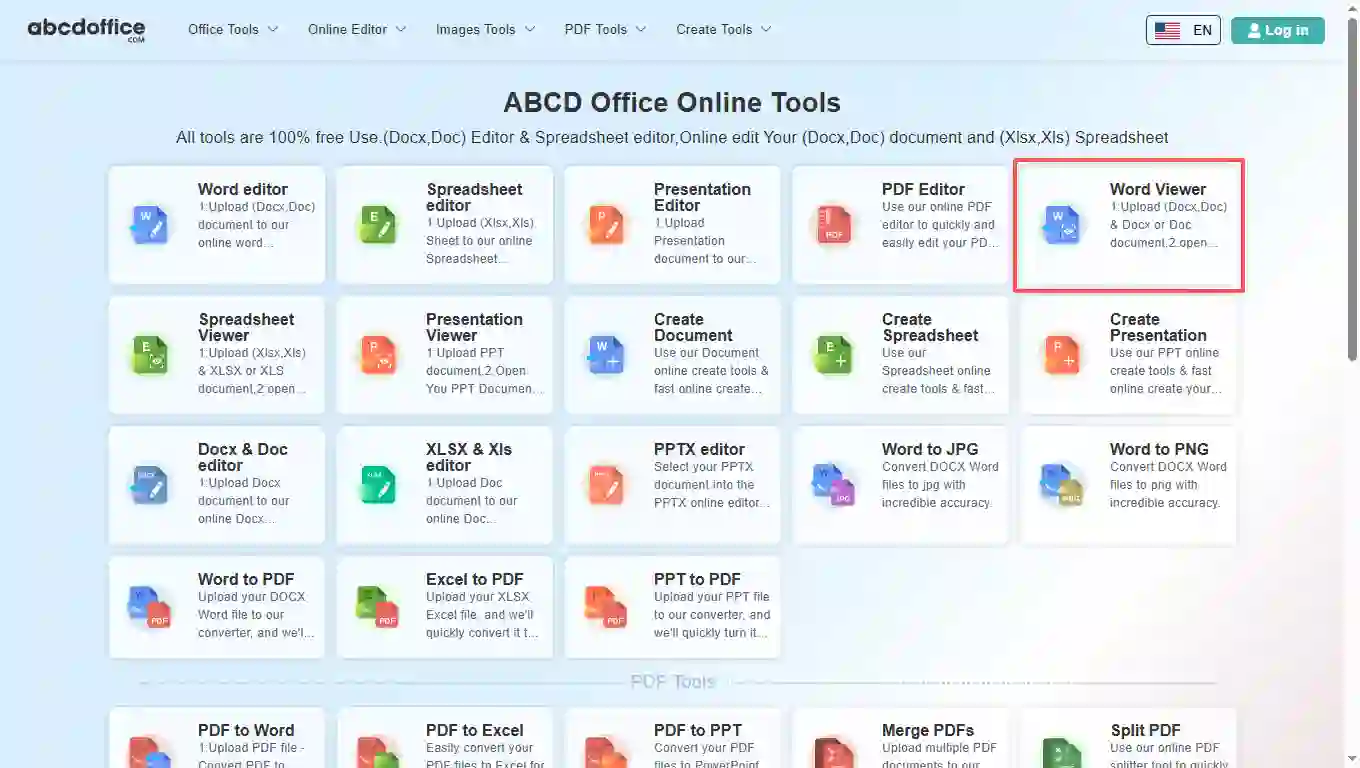Open the EN language selector

point(1183,30)
